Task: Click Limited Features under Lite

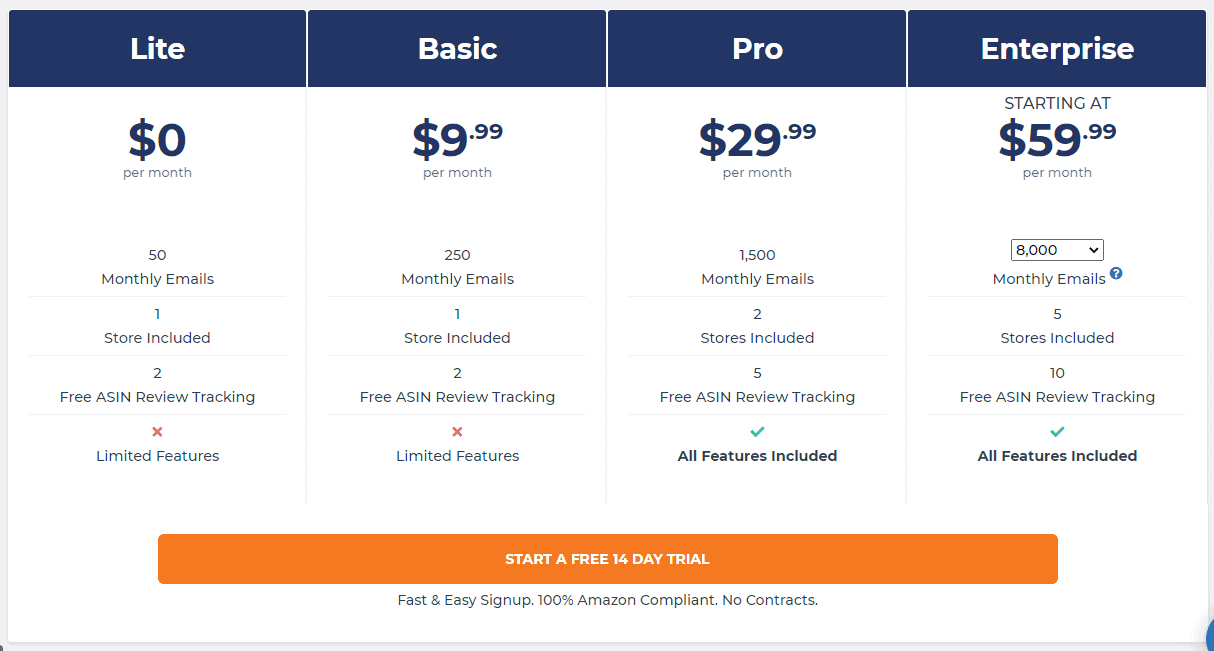Action: click(157, 456)
